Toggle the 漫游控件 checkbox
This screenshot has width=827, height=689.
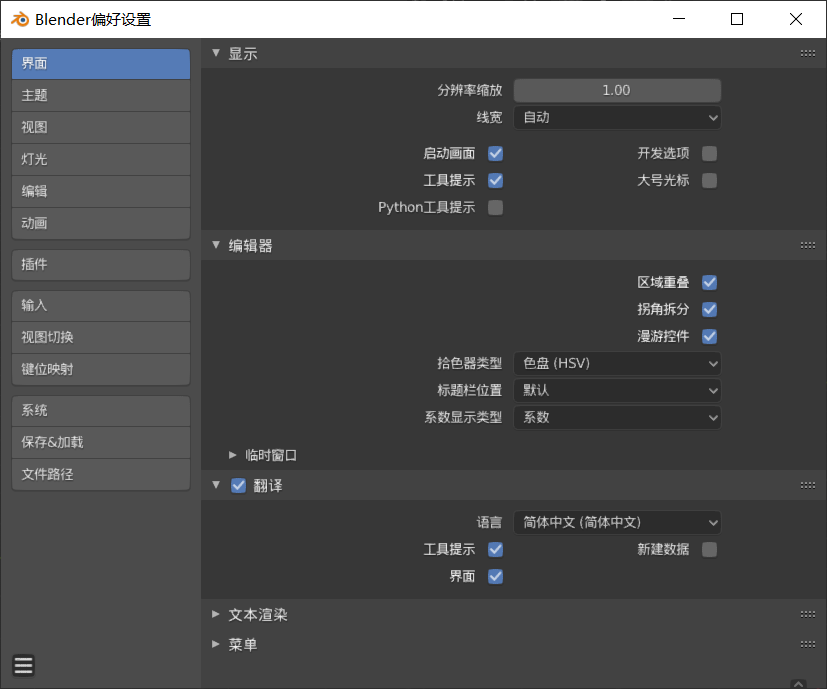709,336
